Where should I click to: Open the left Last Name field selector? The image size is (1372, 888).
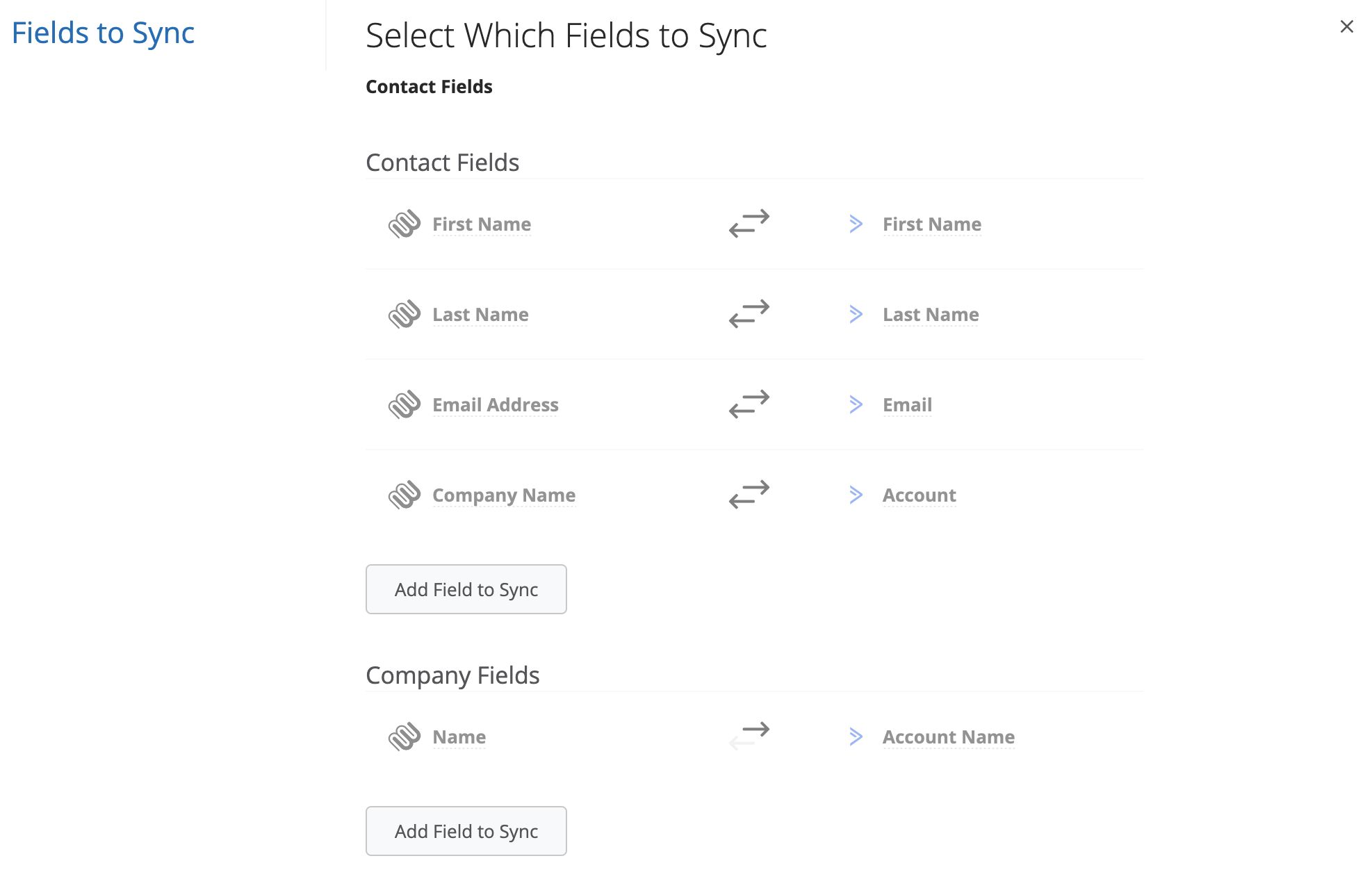coord(480,315)
